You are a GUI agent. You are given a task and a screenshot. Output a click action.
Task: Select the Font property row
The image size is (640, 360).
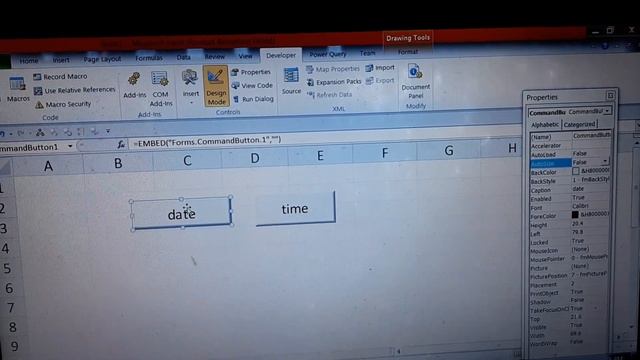[570, 207]
